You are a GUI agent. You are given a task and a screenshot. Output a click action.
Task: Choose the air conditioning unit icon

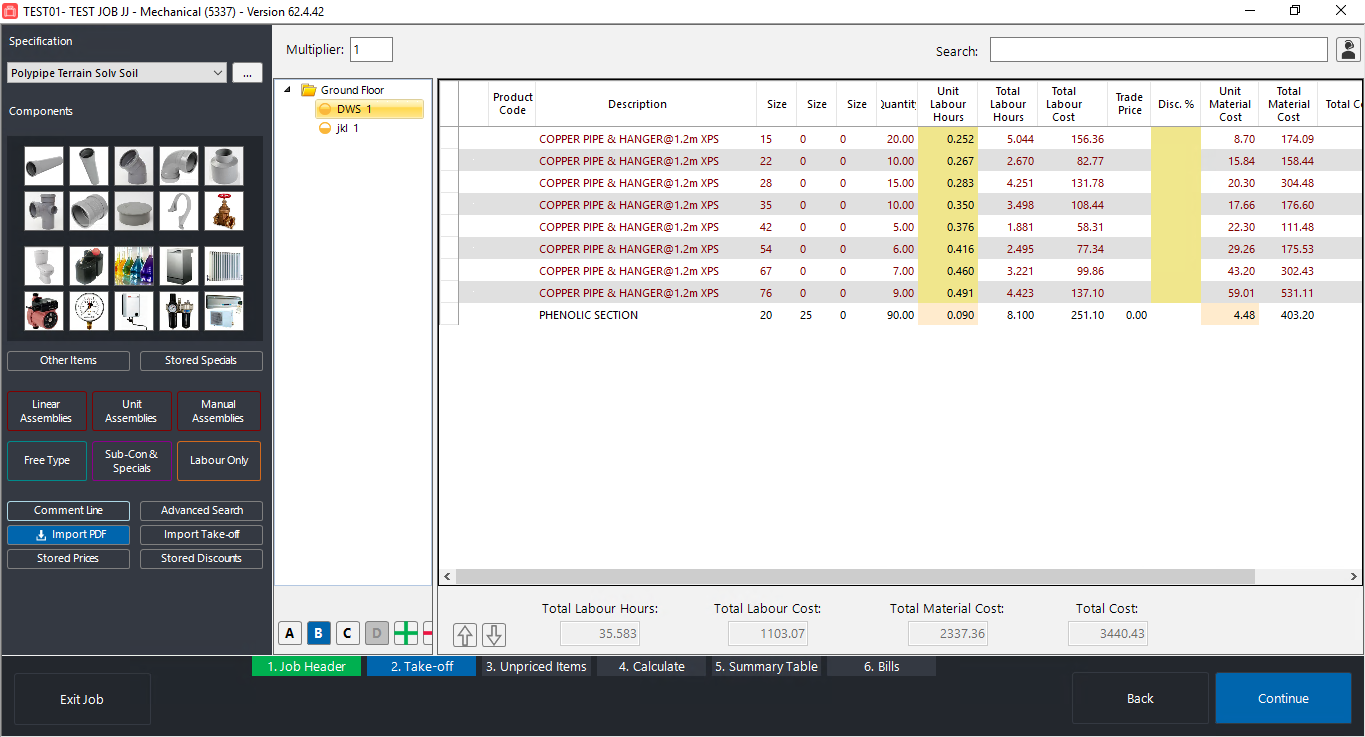(224, 311)
